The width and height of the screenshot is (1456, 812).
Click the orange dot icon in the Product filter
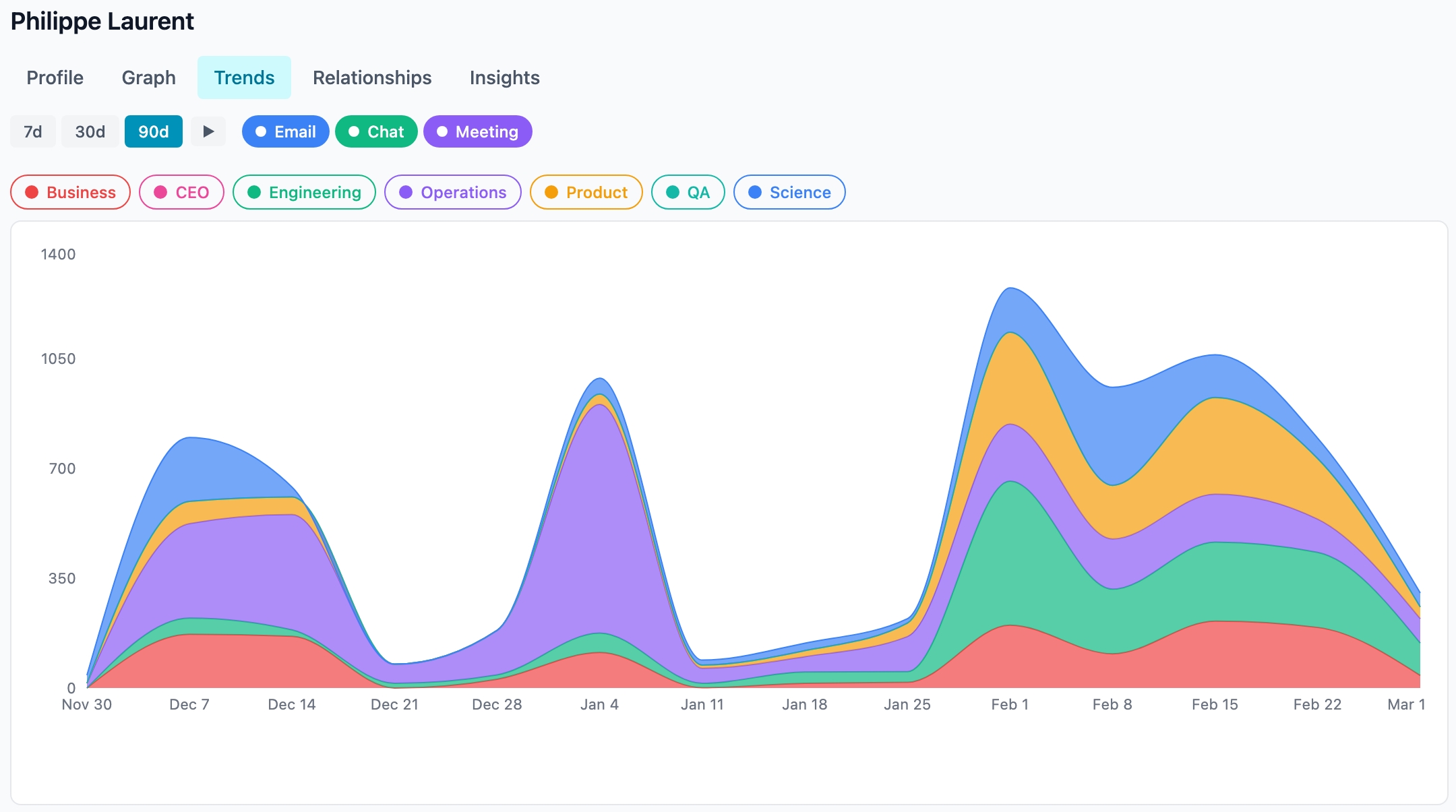[551, 192]
